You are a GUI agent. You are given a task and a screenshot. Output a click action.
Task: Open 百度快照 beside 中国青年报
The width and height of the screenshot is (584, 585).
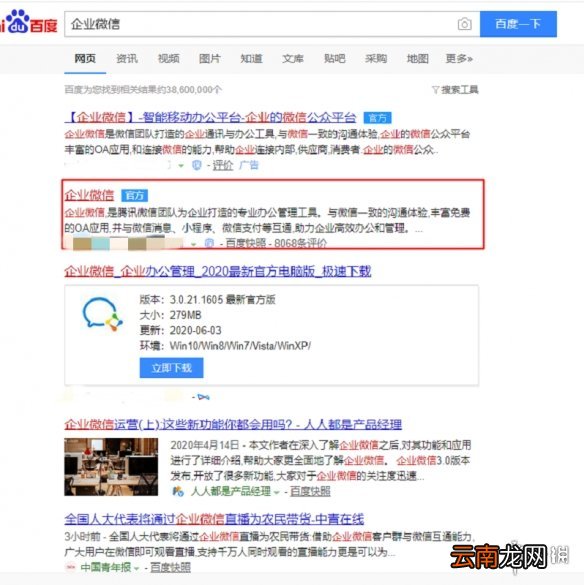[x=171, y=568]
